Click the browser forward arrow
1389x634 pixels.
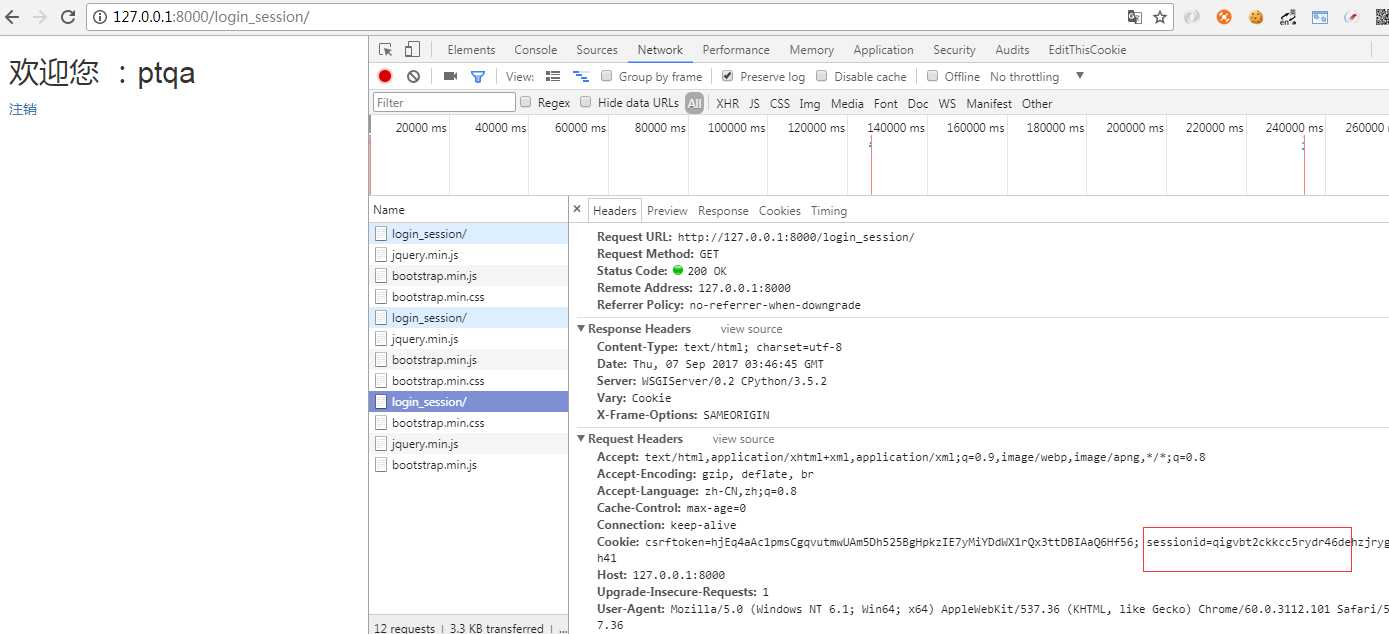coord(41,17)
